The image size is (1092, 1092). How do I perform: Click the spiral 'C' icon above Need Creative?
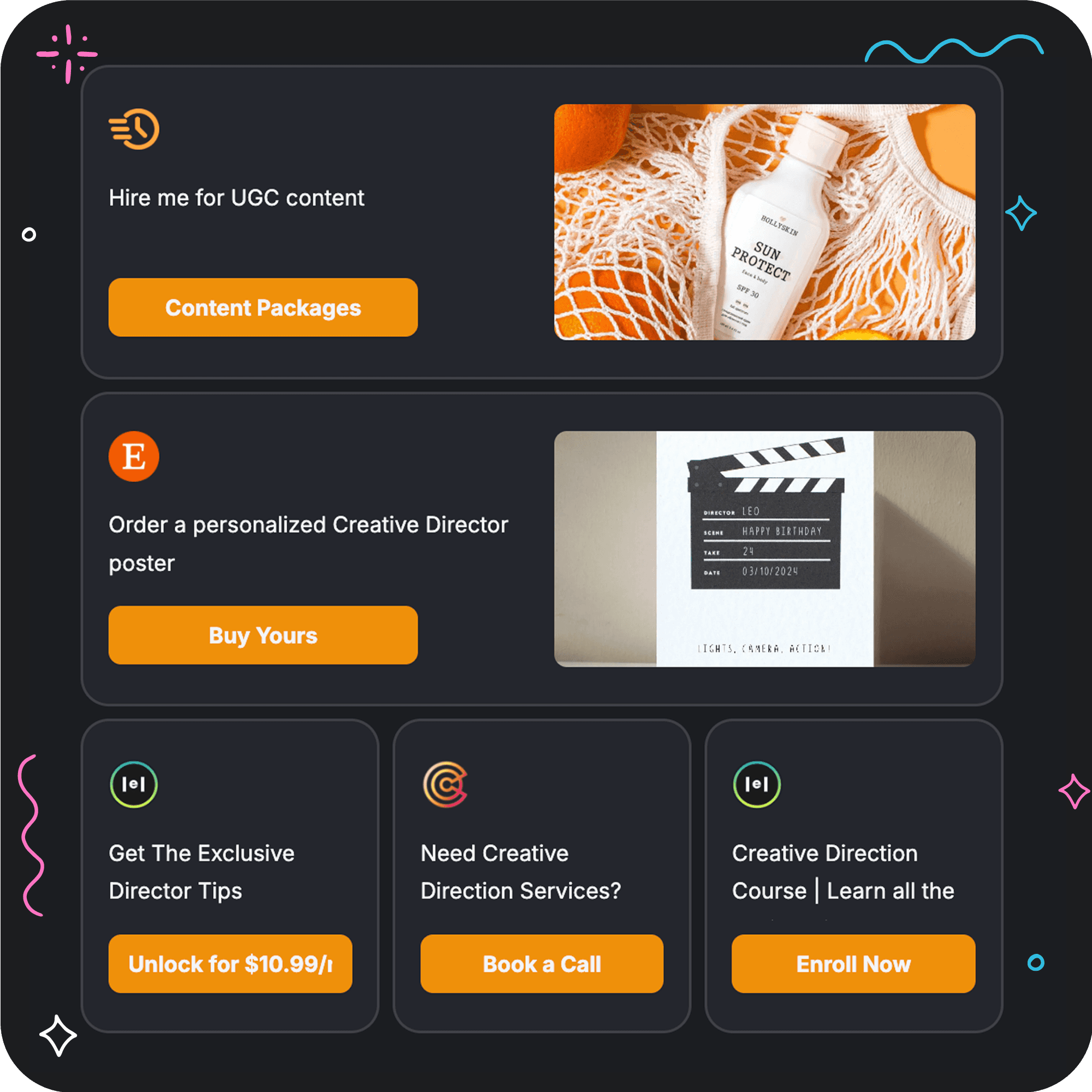pyautogui.click(x=446, y=784)
